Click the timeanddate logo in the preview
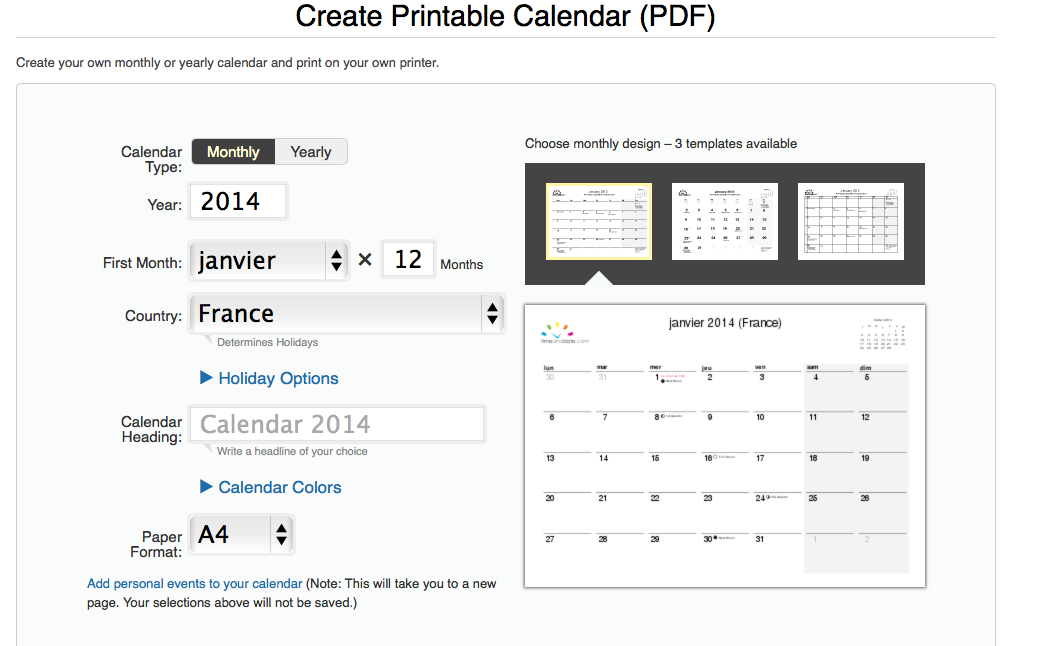Viewport: 1037px width, 646px height. [564, 333]
